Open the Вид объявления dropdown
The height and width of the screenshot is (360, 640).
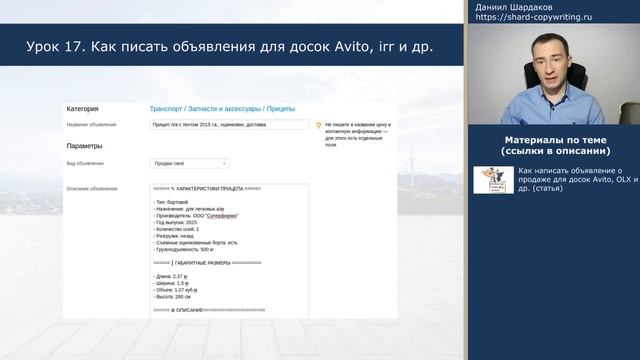point(189,163)
